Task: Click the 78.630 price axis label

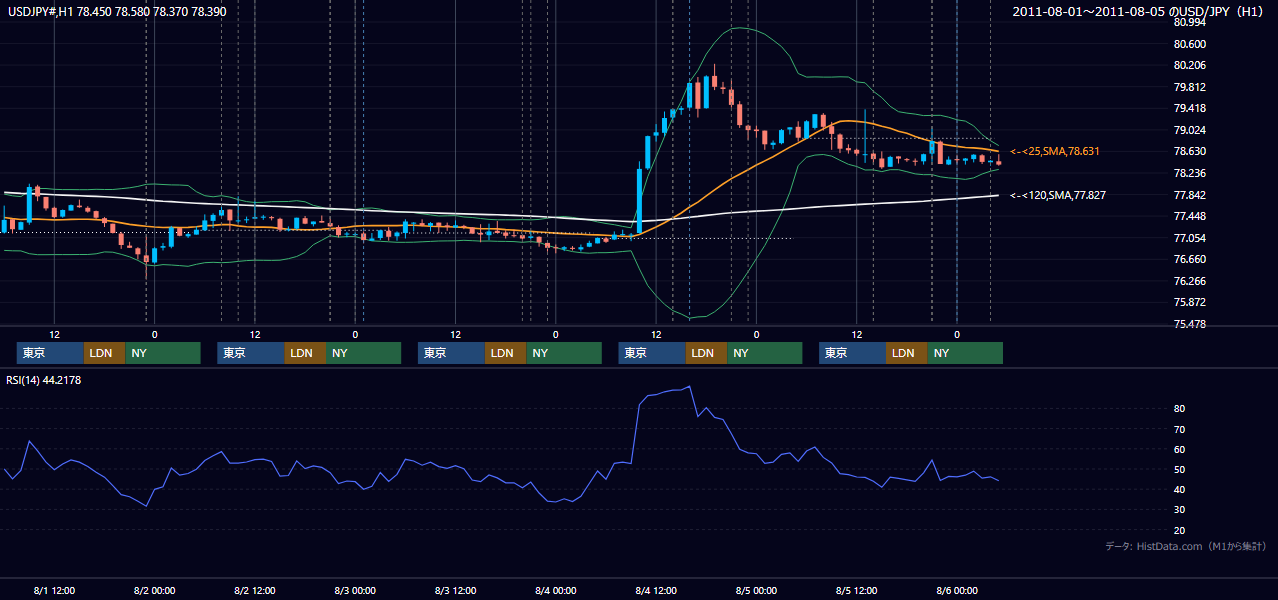Action: tap(1189, 151)
